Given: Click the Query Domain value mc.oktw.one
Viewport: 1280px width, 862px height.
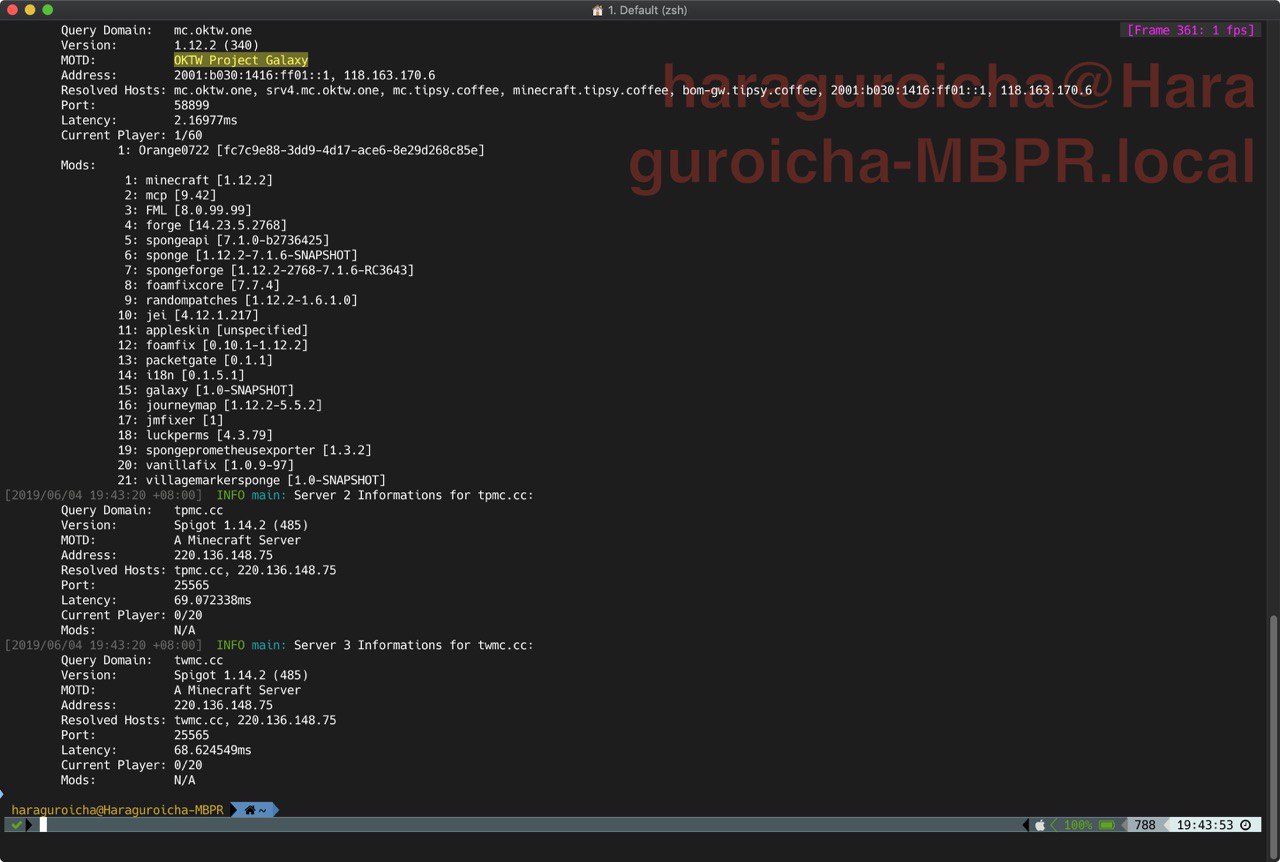Looking at the screenshot, I should [x=213, y=30].
